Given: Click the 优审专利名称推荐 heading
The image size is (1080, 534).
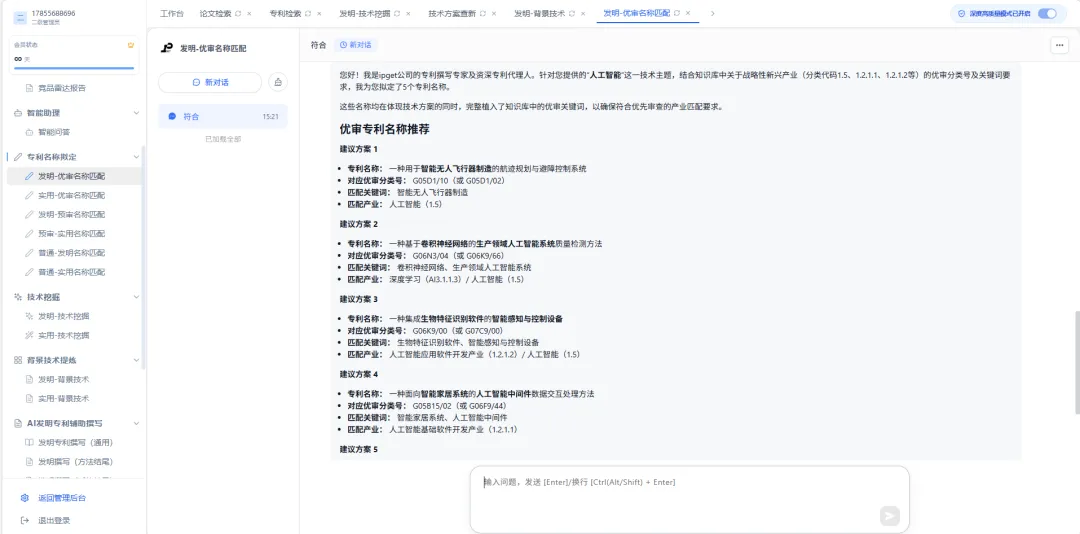Looking at the screenshot, I should (x=385, y=129).
